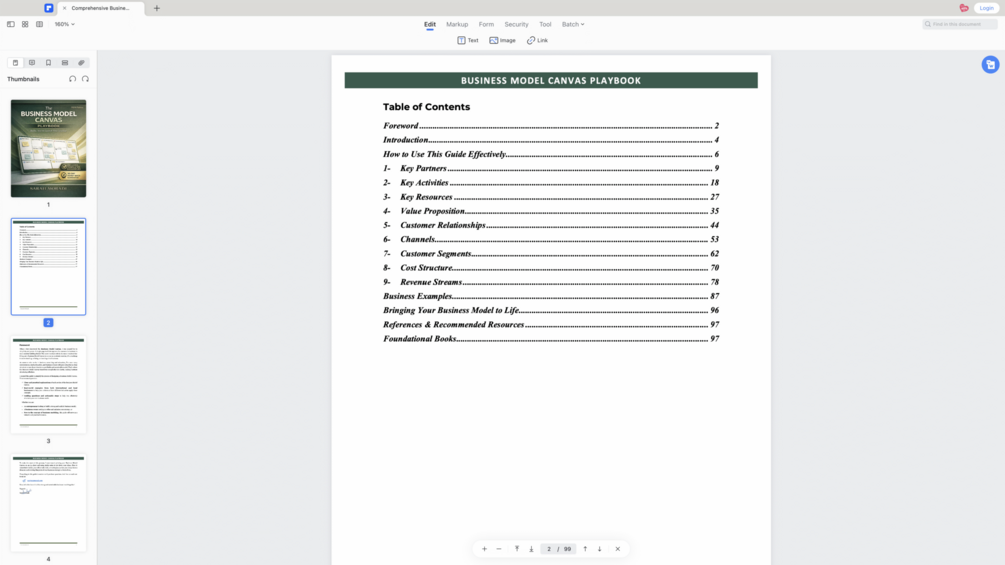
Task: Open the Form tab
Action: coord(486,24)
